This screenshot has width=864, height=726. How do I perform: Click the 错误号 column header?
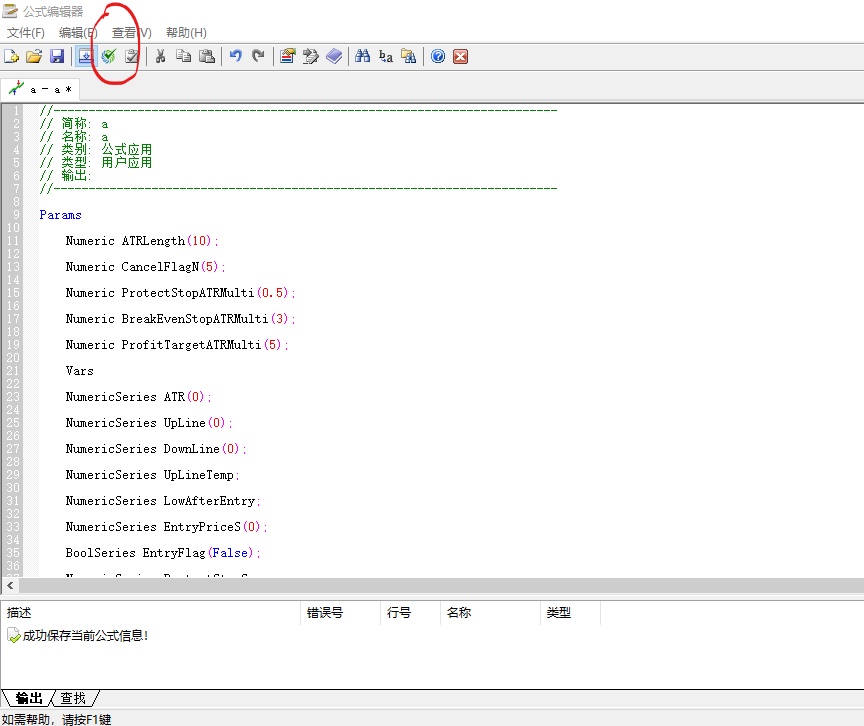pyautogui.click(x=341, y=613)
